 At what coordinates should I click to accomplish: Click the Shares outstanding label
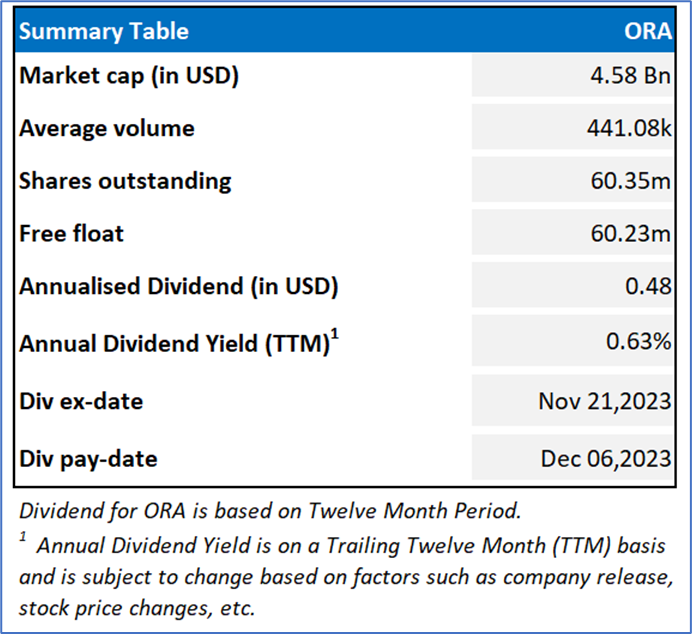(125, 181)
